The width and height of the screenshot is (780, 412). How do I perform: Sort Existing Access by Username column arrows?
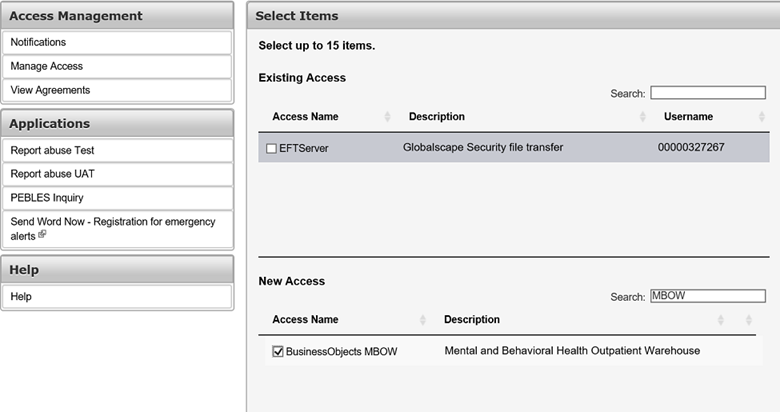[762, 117]
